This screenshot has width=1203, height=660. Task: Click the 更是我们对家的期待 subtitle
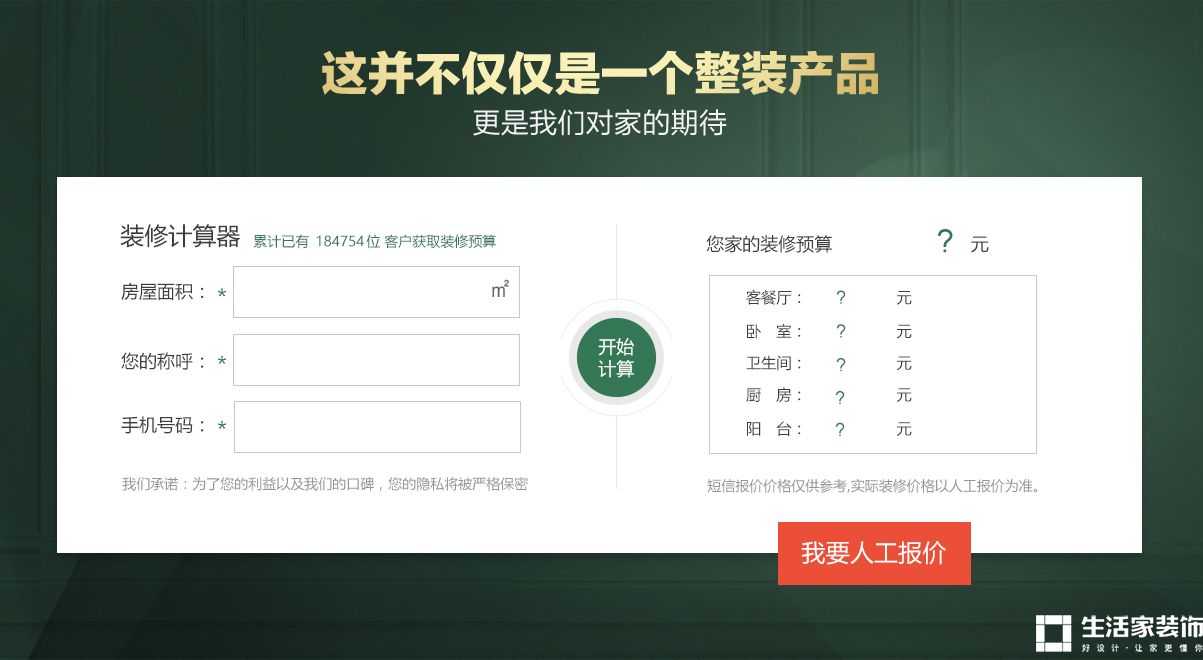[x=600, y=123]
